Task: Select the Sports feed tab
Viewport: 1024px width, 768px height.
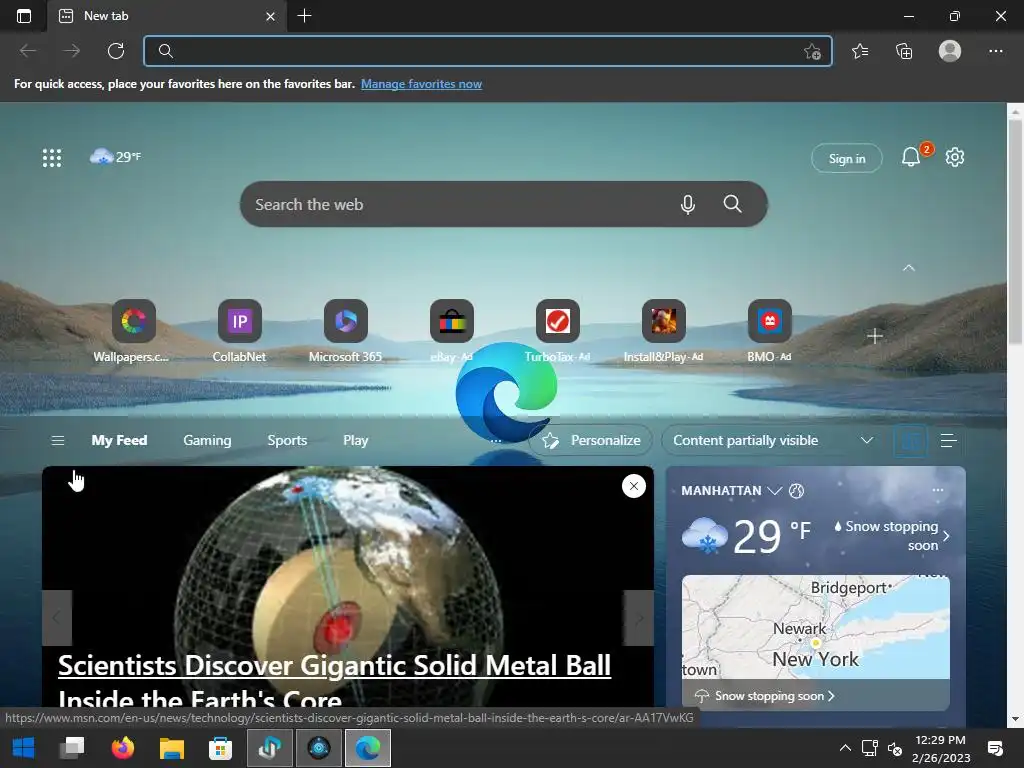Action: coord(287,440)
